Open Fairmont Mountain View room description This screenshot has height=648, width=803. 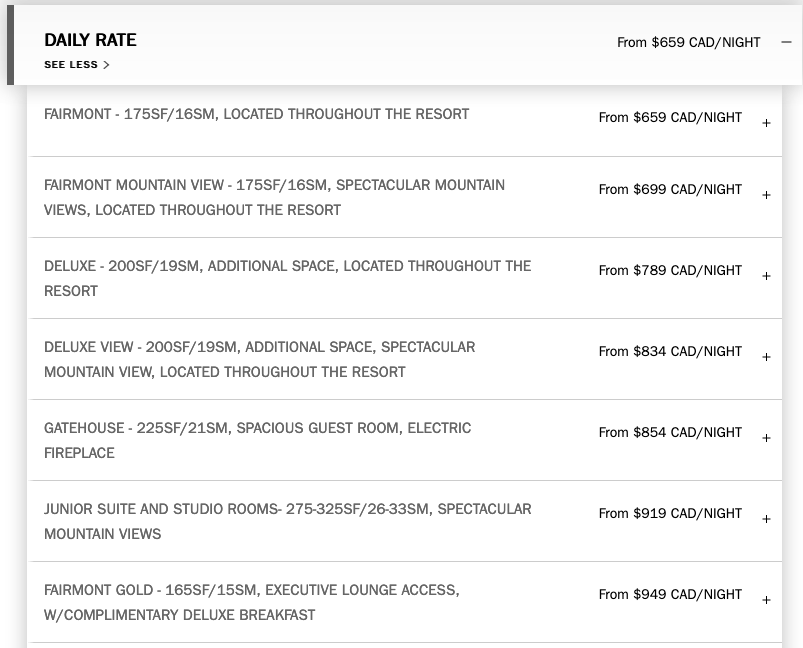pos(274,197)
